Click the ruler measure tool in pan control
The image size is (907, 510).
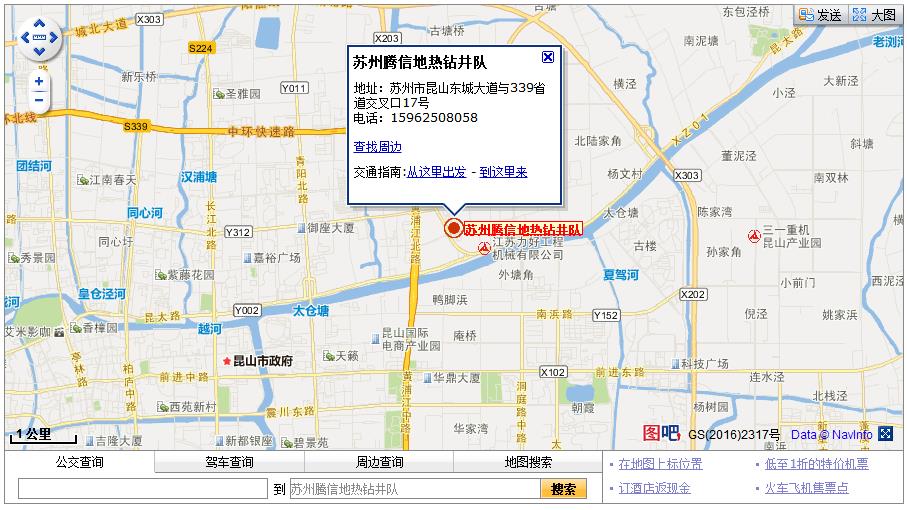pos(39,38)
